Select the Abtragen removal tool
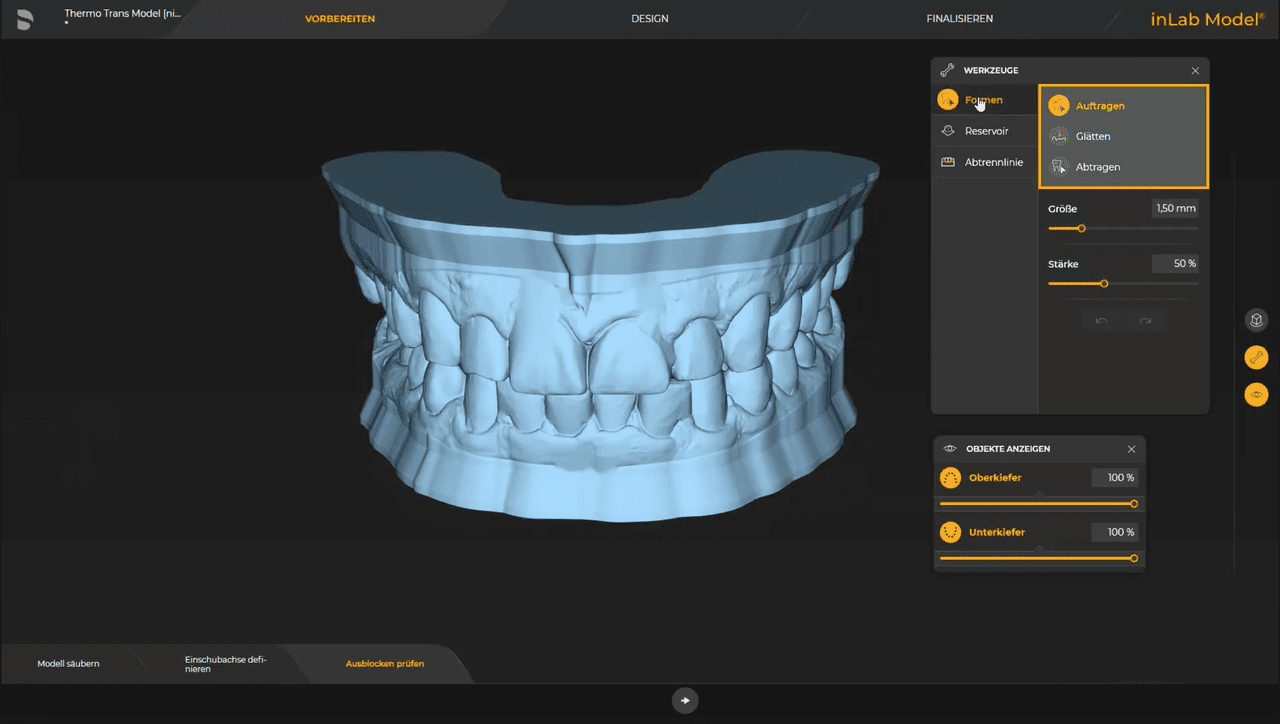Viewport: 1280px width, 724px height. [x=1097, y=167]
